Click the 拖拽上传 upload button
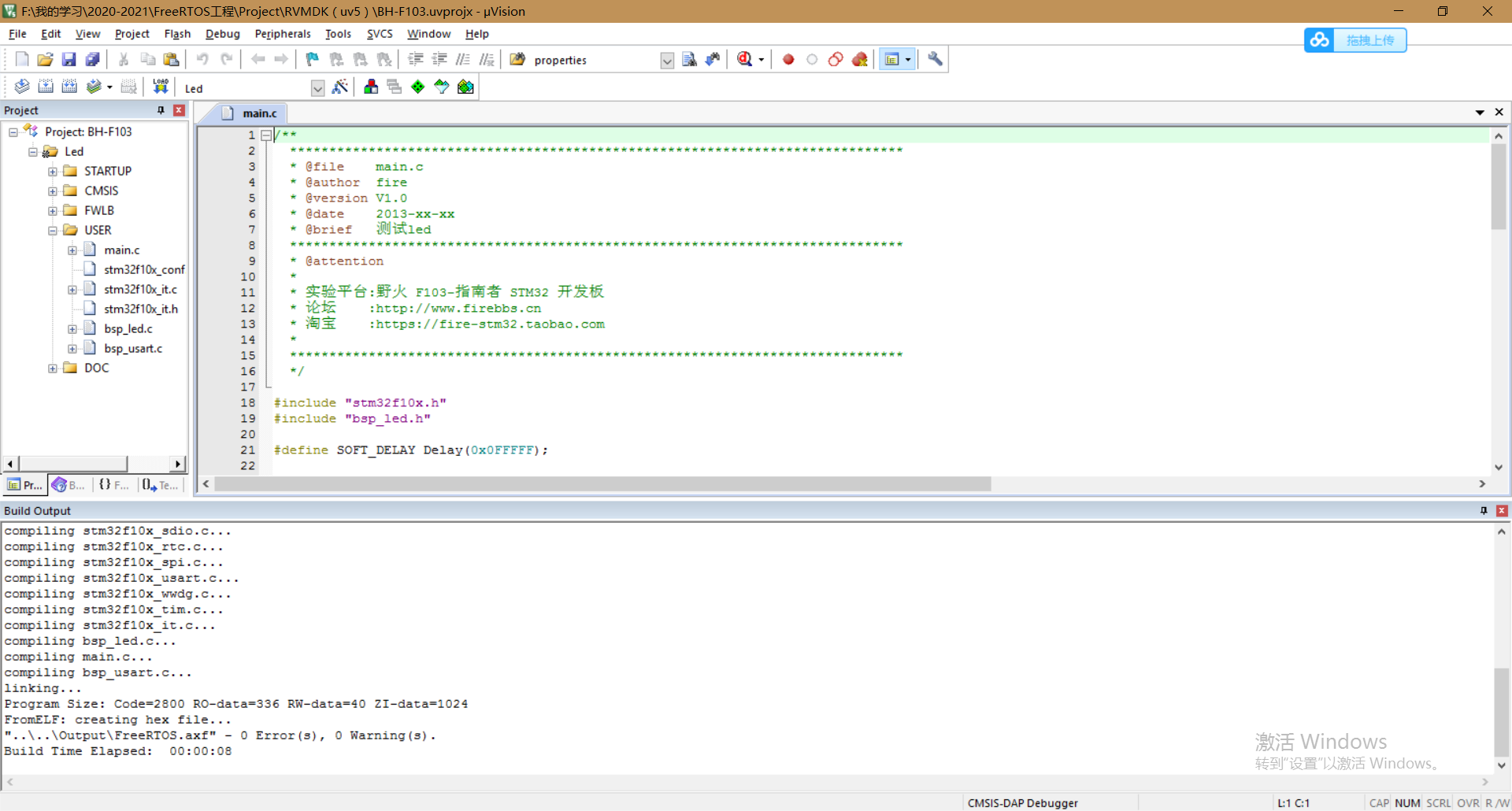The image size is (1512, 811). [1370, 40]
